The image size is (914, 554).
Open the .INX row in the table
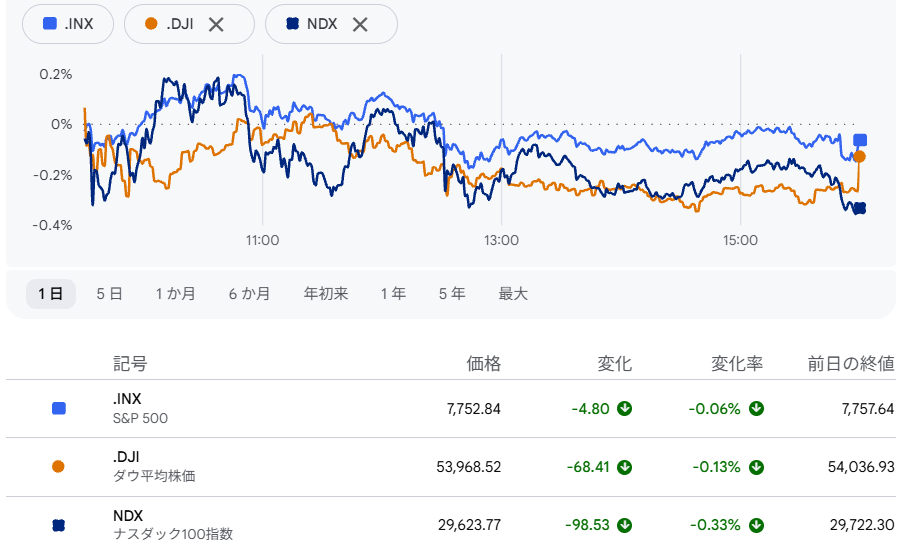[451, 409]
